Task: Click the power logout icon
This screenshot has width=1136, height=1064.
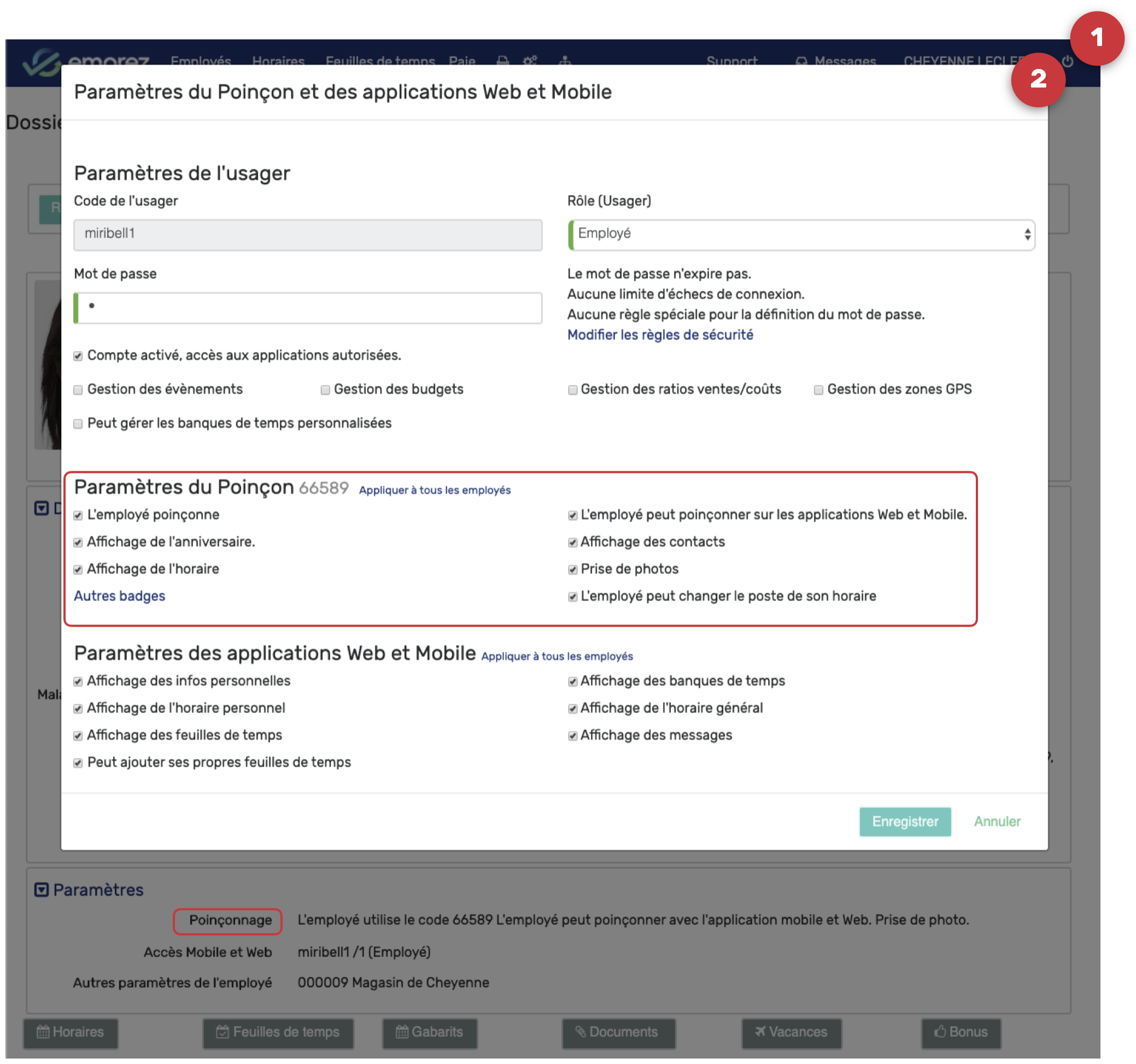Action: click(1067, 61)
